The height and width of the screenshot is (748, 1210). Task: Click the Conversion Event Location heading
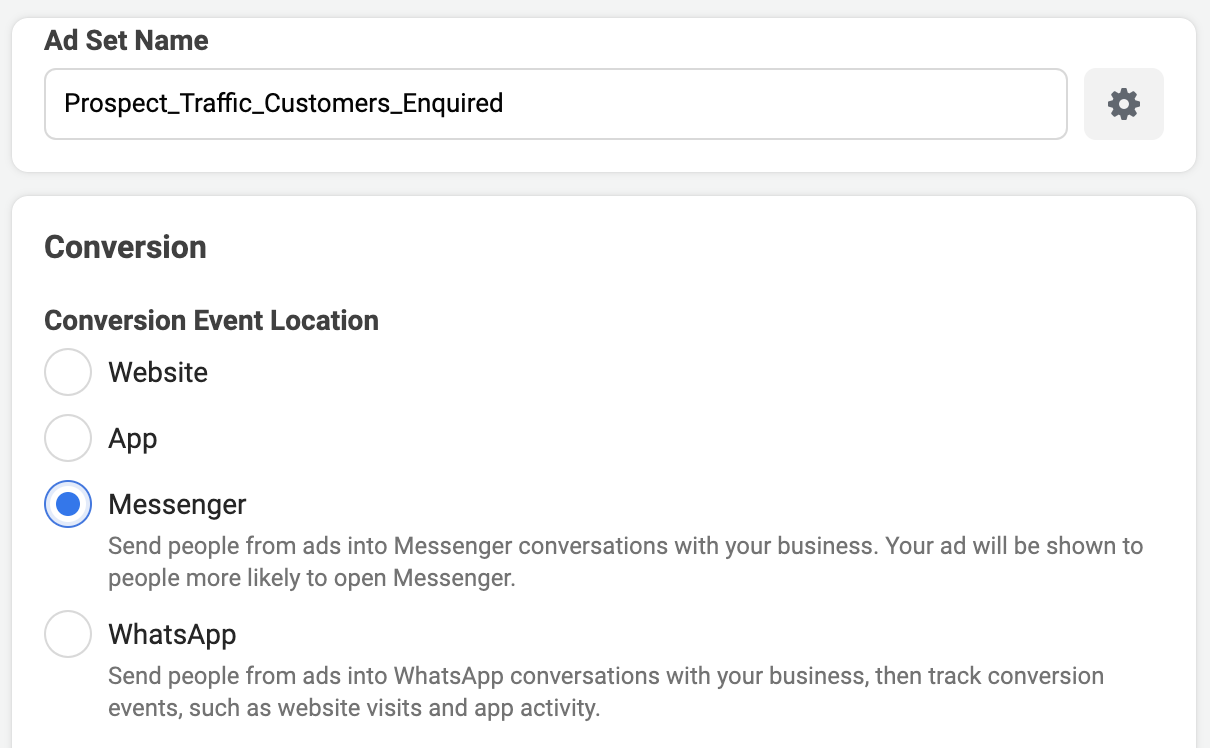pyautogui.click(x=212, y=320)
